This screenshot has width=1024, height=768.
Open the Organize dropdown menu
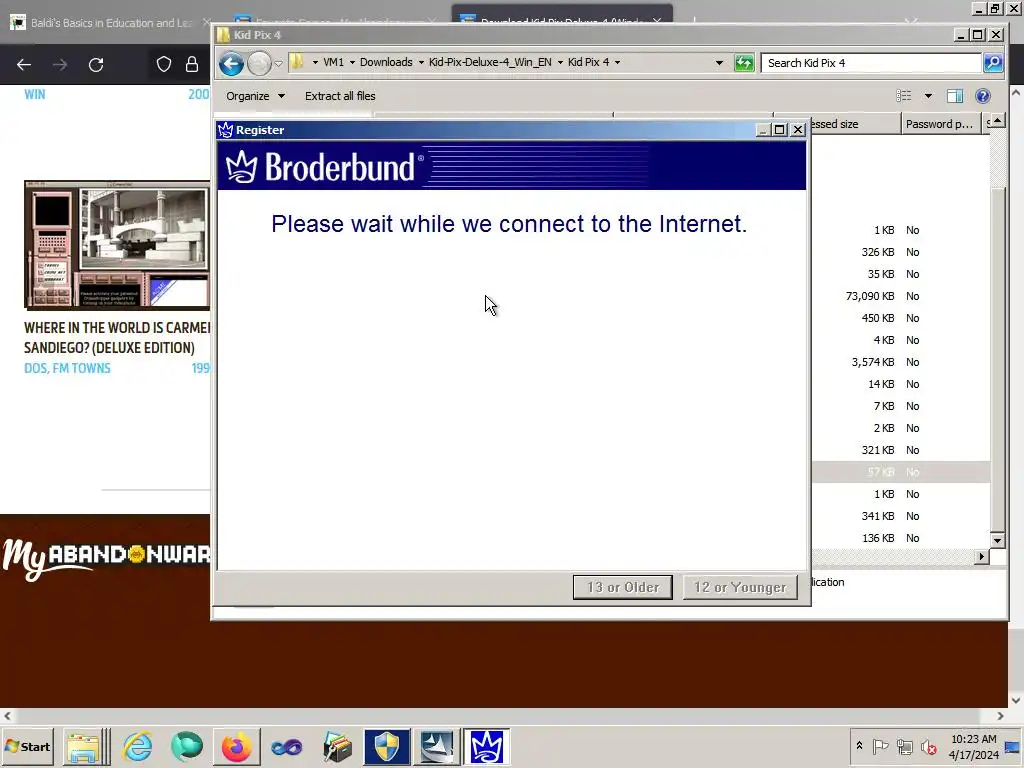pyautogui.click(x=255, y=96)
